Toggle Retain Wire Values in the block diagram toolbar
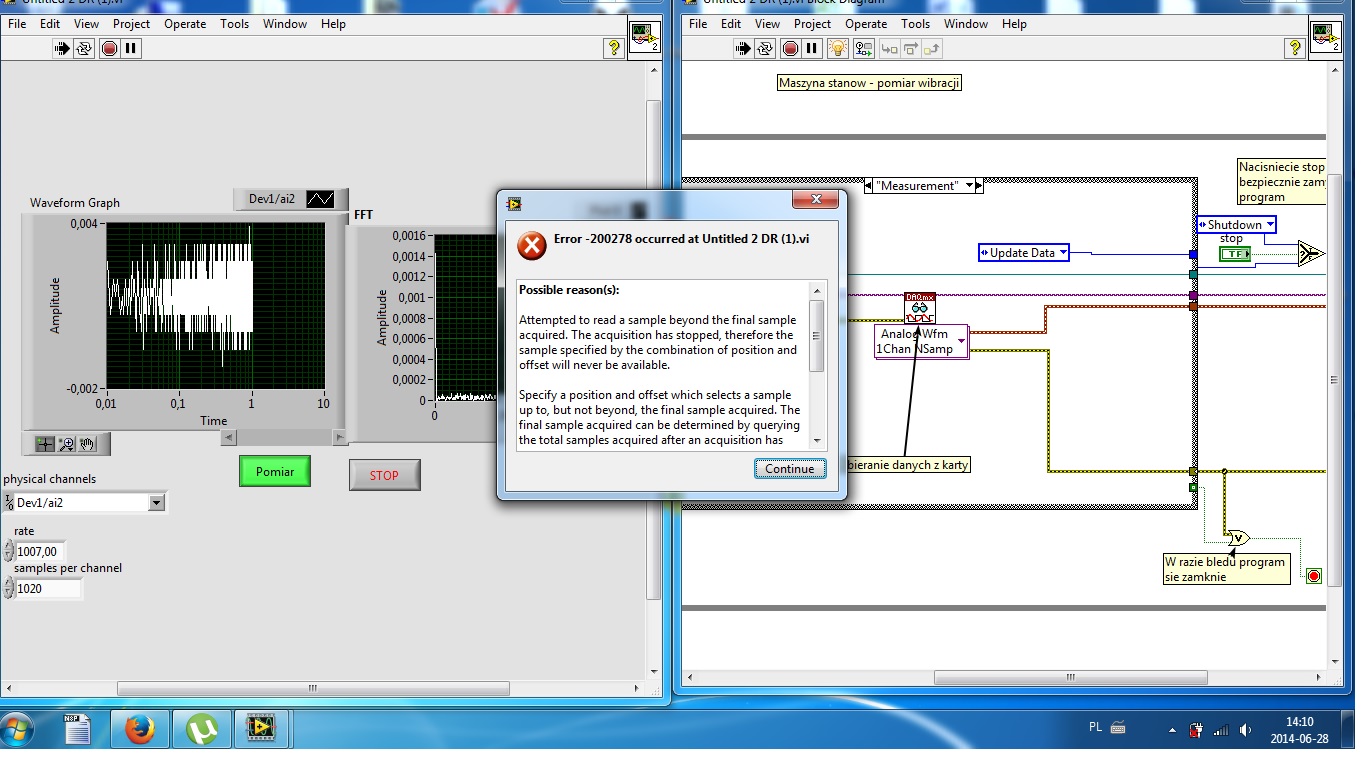This screenshot has height=768, width=1366. (x=863, y=47)
